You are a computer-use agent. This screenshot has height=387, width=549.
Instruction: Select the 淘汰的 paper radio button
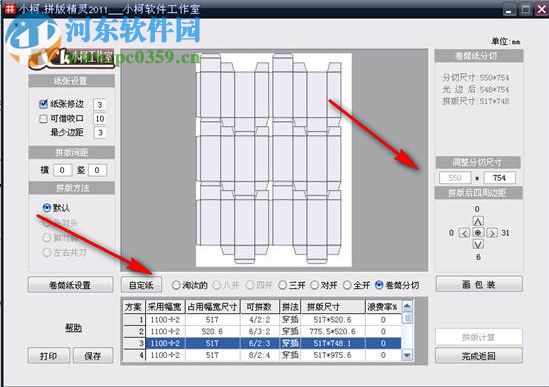[176, 285]
